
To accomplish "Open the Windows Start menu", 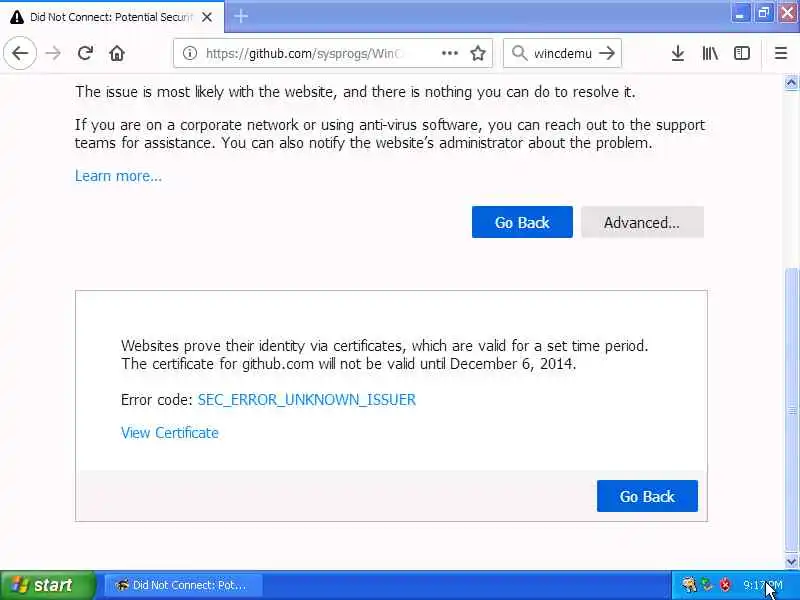I will [x=48, y=585].
